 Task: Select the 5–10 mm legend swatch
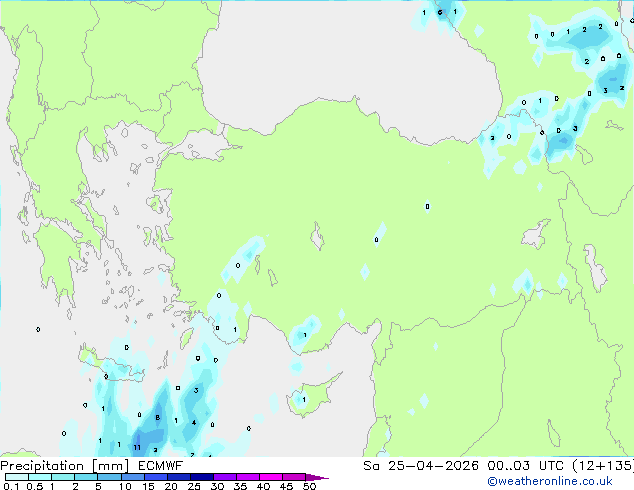tap(109, 477)
